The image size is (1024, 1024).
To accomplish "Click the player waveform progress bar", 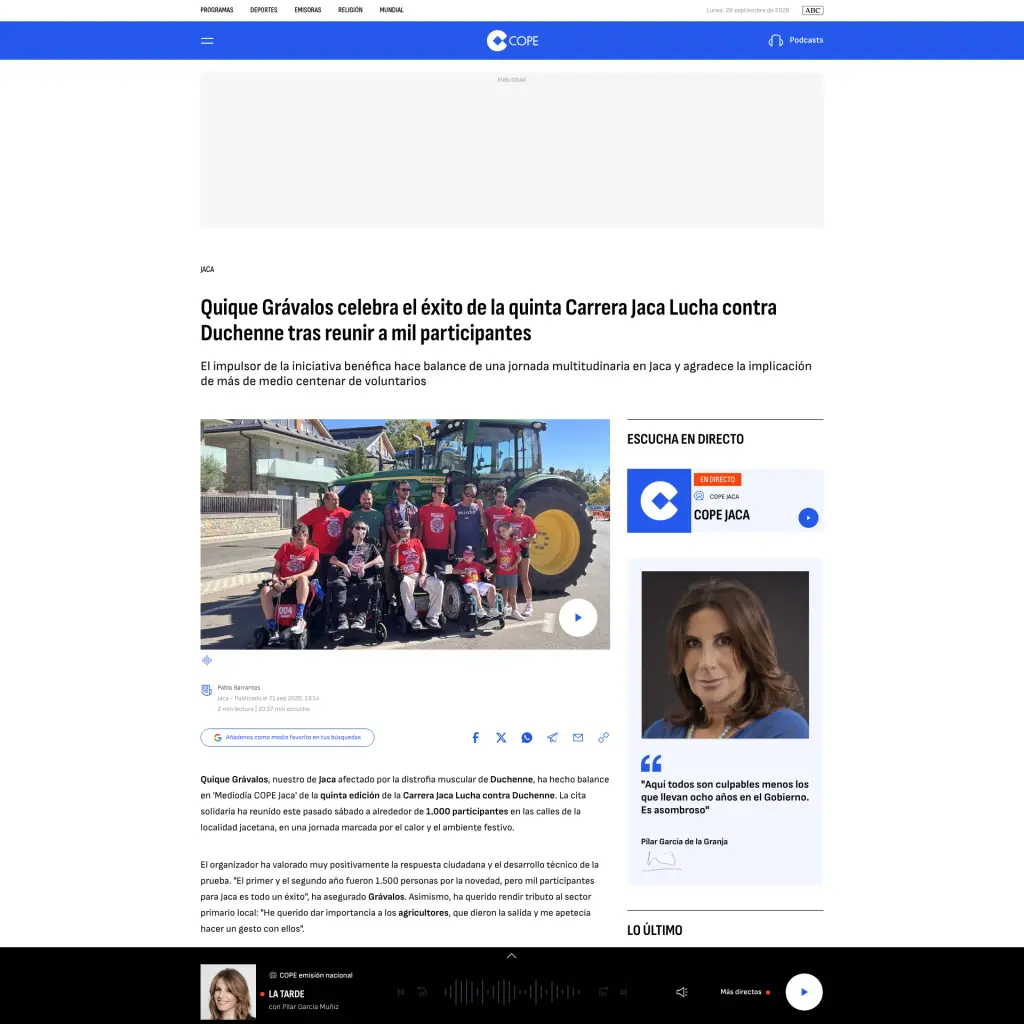I will tap(512, 992).
